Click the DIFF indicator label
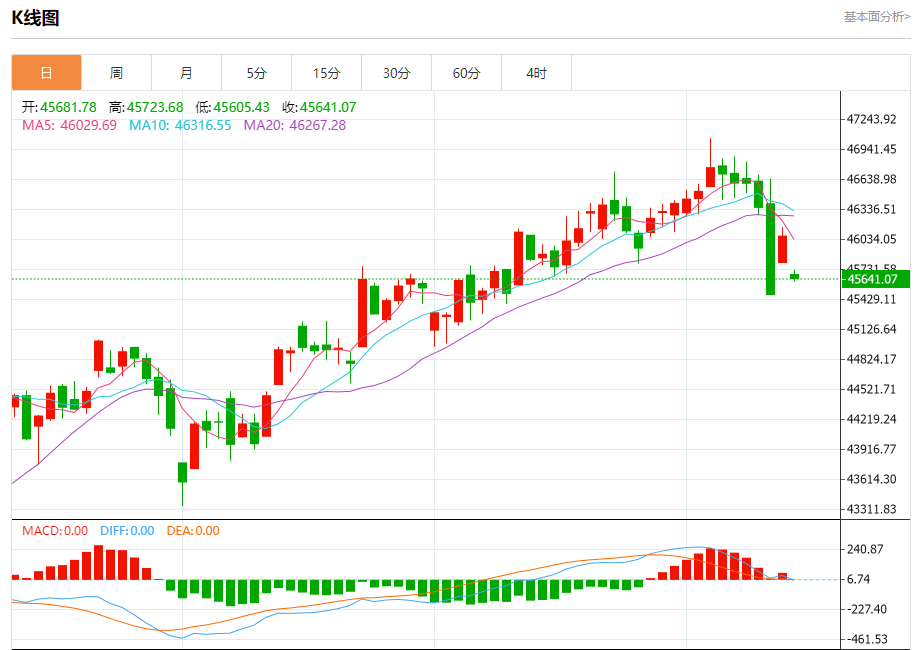This screenshot has height=650, width=919. (125, 531)
